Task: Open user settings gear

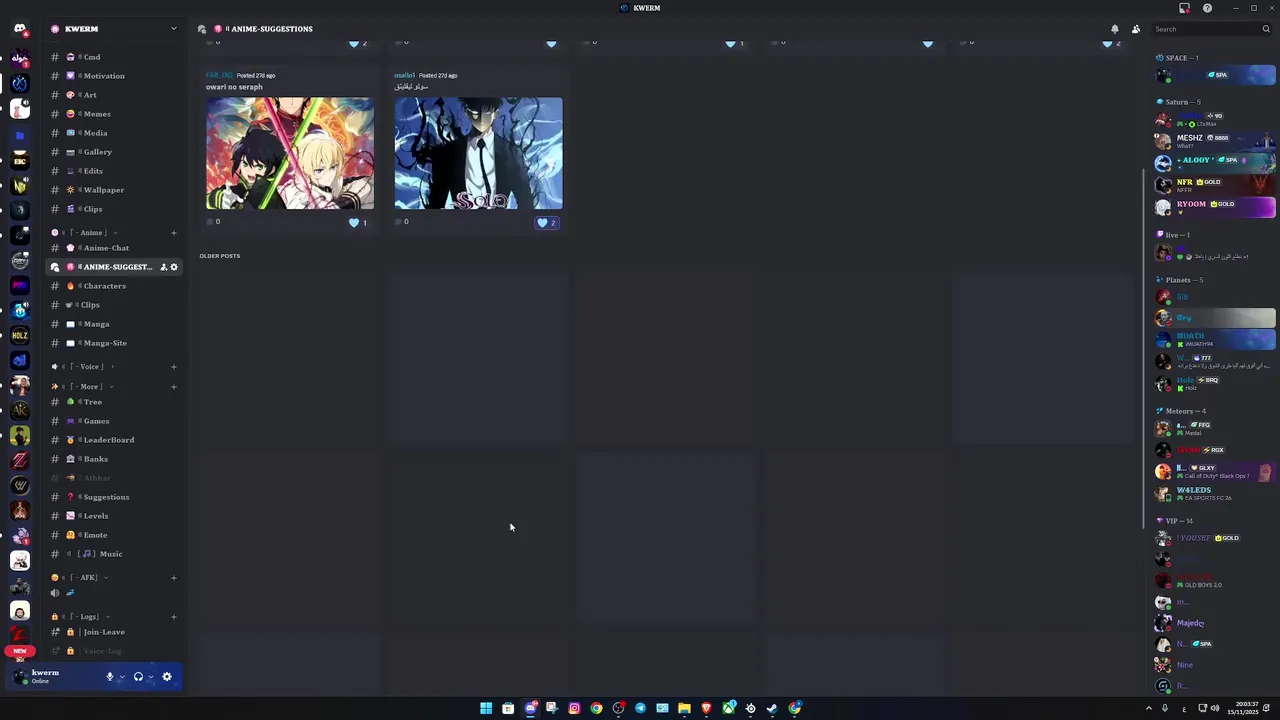Action: click(x=167, y=677)
